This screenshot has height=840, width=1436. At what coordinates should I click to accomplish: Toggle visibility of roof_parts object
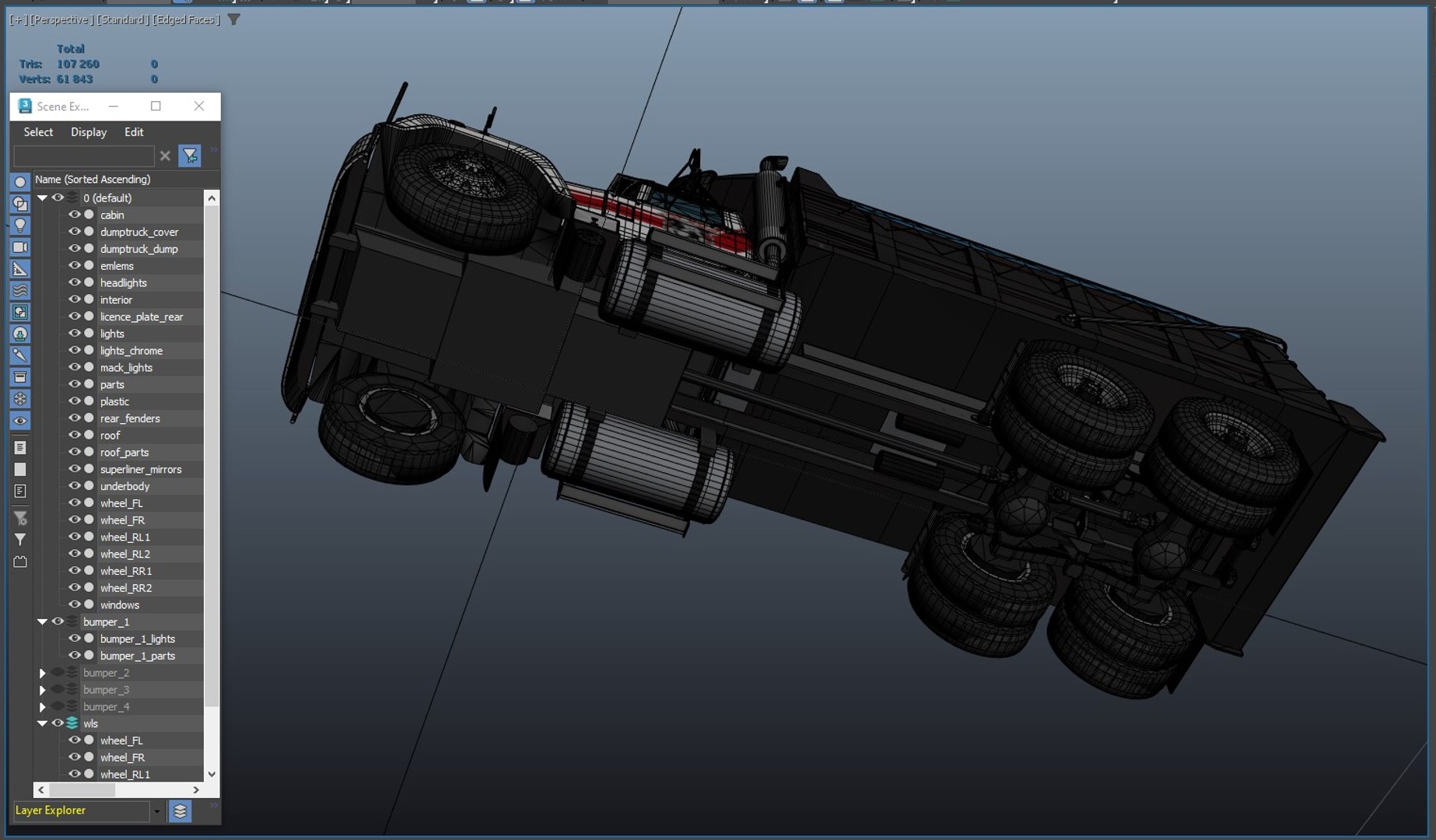[75, 452]
